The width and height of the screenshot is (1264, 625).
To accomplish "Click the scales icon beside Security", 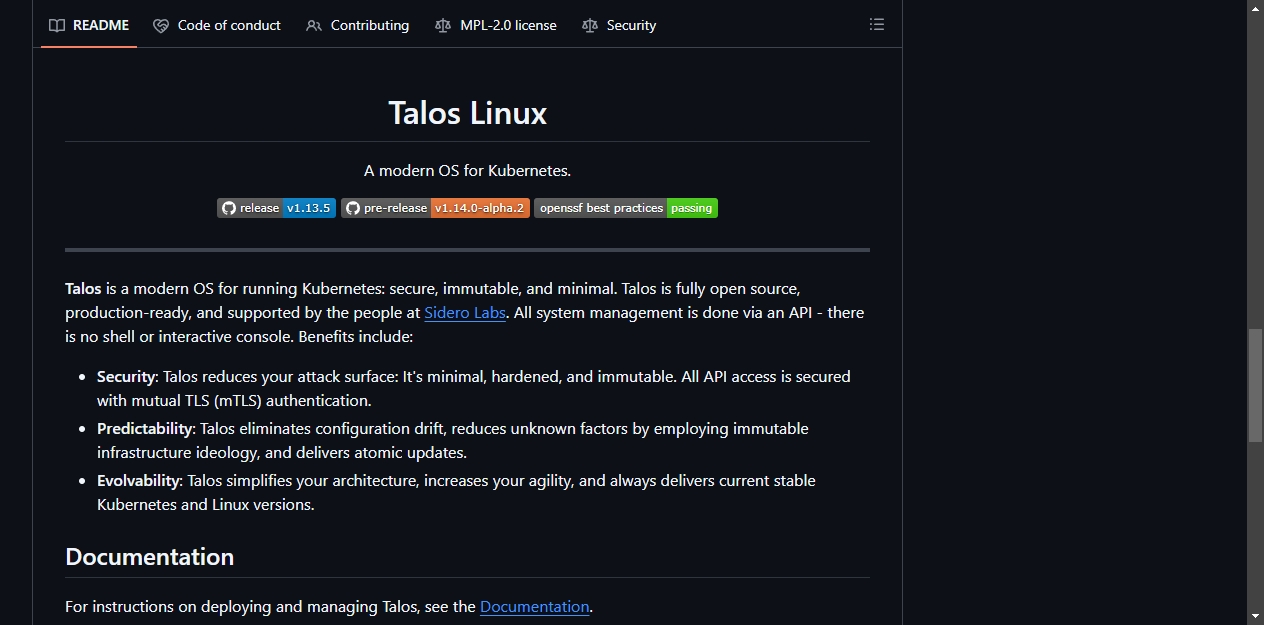I will [590, 25].
